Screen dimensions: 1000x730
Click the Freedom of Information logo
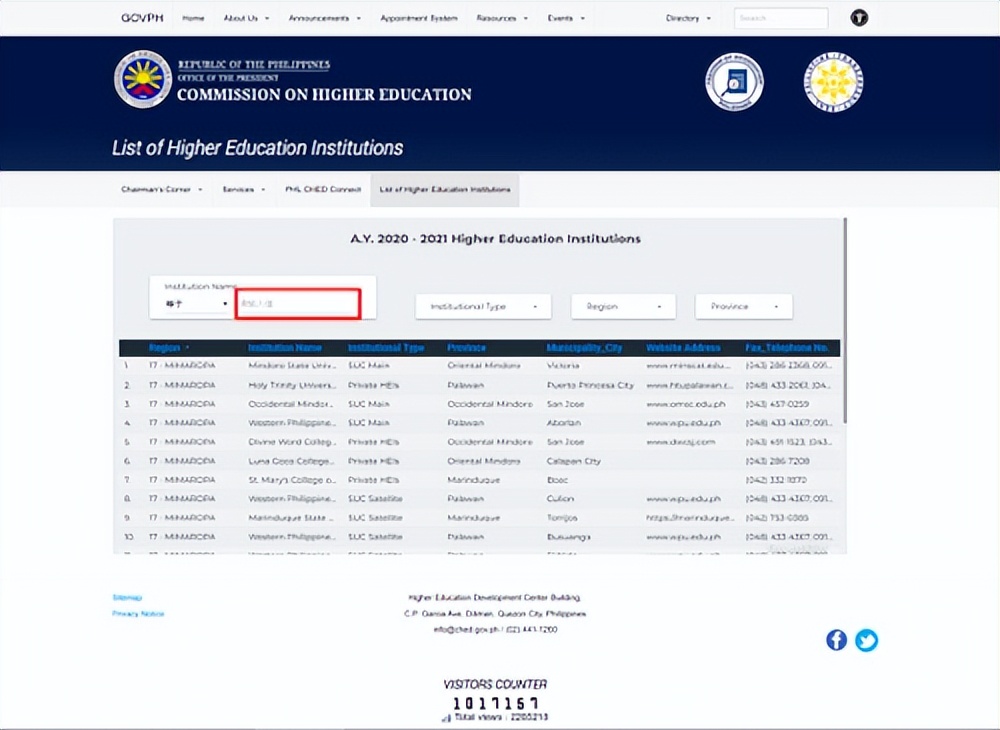[734, 82]
